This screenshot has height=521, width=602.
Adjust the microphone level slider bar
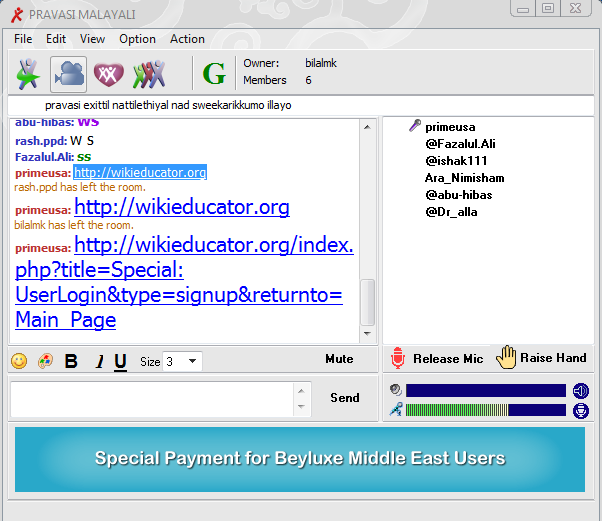(x=486, y=410)
